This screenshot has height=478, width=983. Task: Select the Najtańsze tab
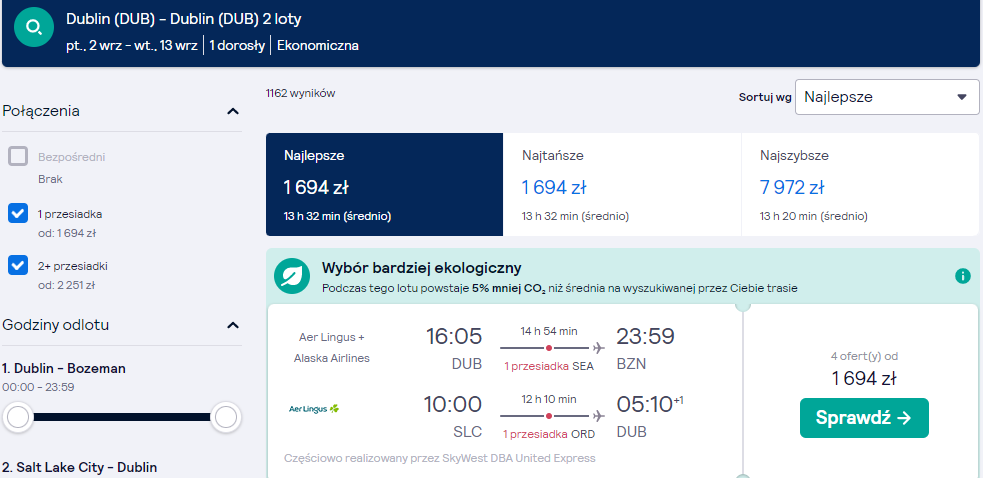coord(622,184)
